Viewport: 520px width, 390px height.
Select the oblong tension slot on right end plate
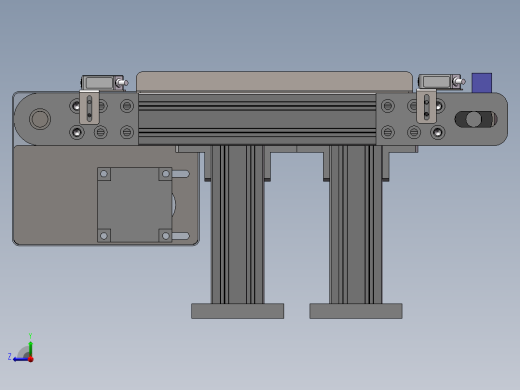coord(476,119)
